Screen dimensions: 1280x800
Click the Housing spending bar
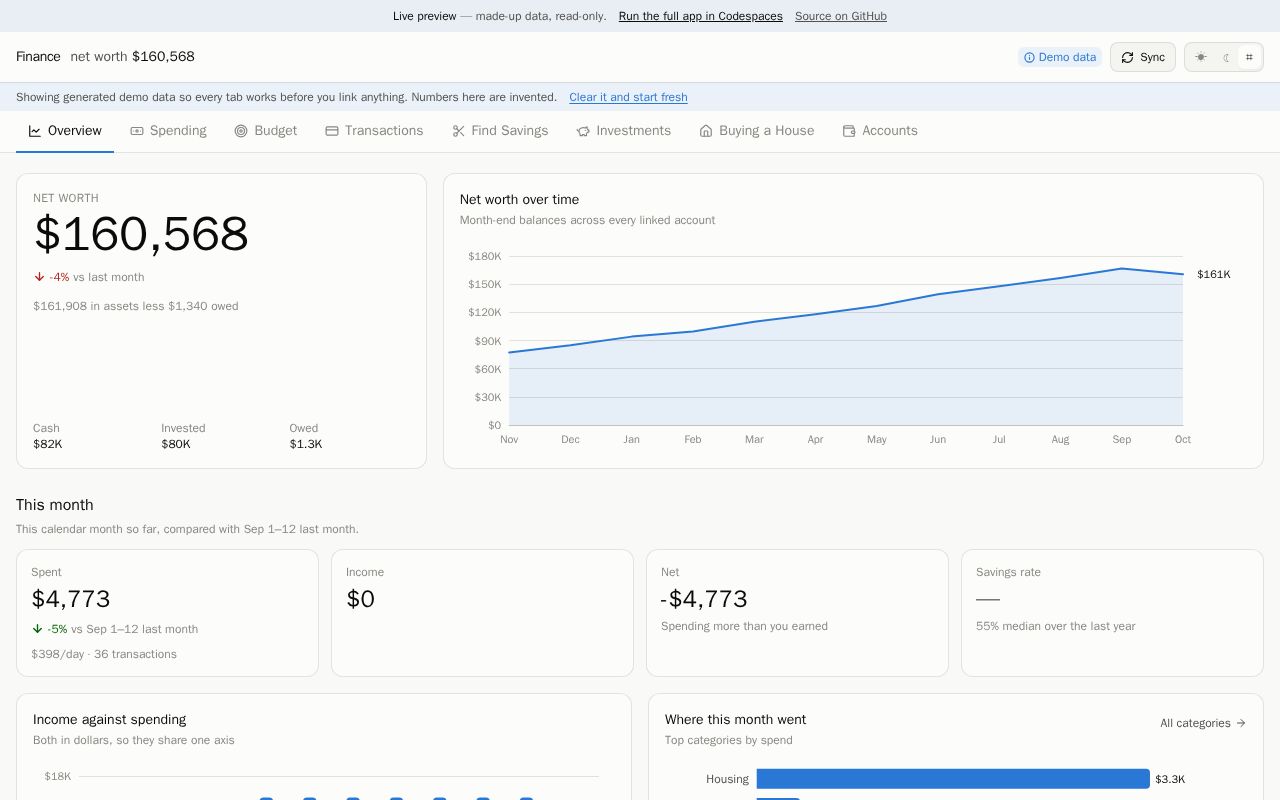(953, 779)
